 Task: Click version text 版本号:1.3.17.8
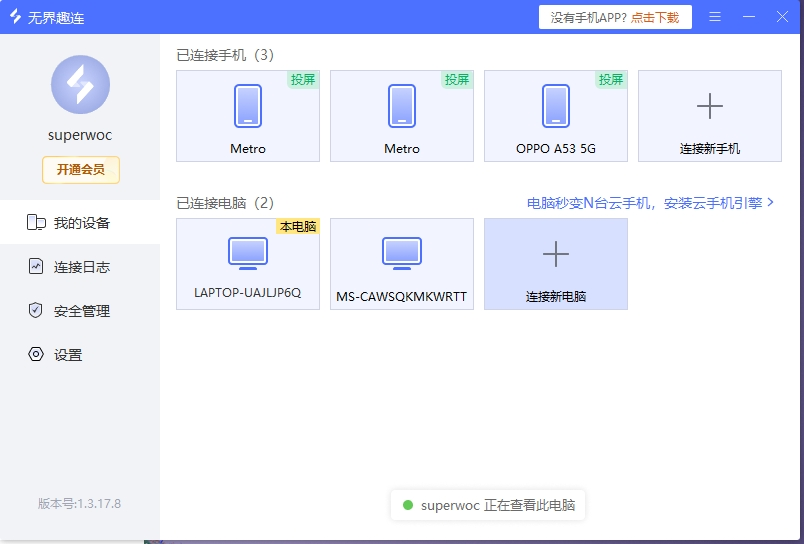point(79,503)
